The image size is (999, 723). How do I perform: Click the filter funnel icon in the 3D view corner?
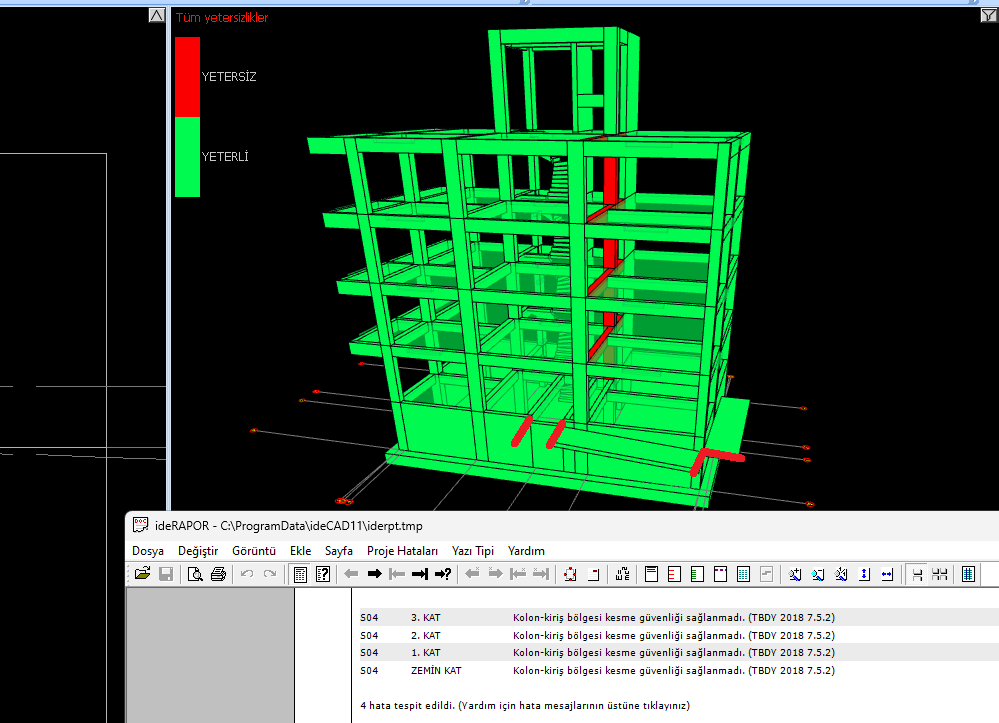989,15
